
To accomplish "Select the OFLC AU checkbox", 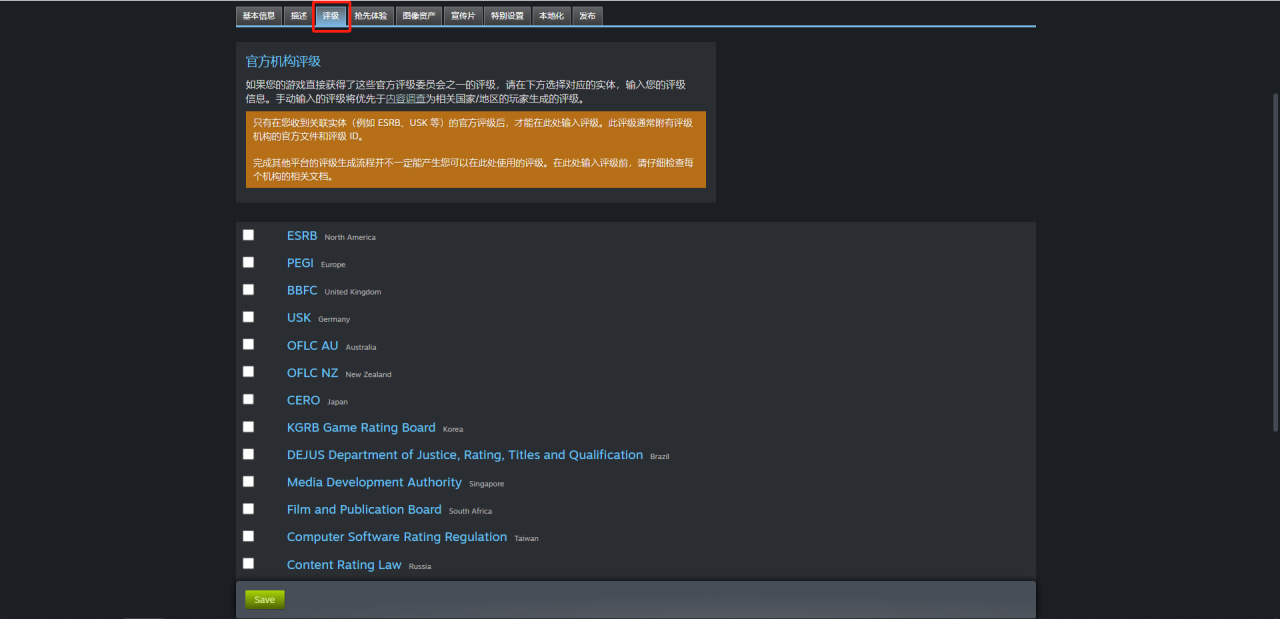I will click(x=248, y=344).
